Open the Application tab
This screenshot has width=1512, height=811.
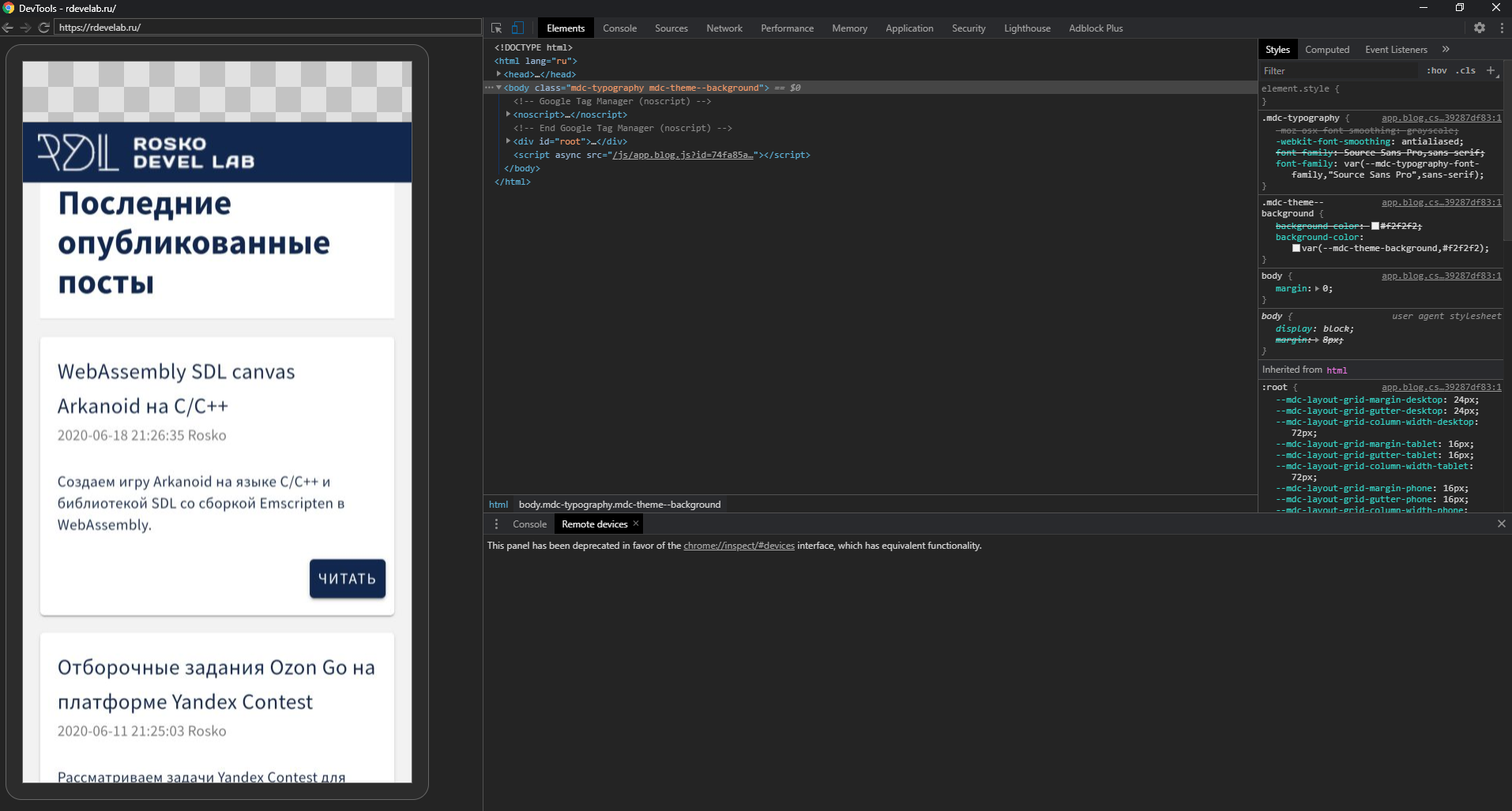coord(909,28)
